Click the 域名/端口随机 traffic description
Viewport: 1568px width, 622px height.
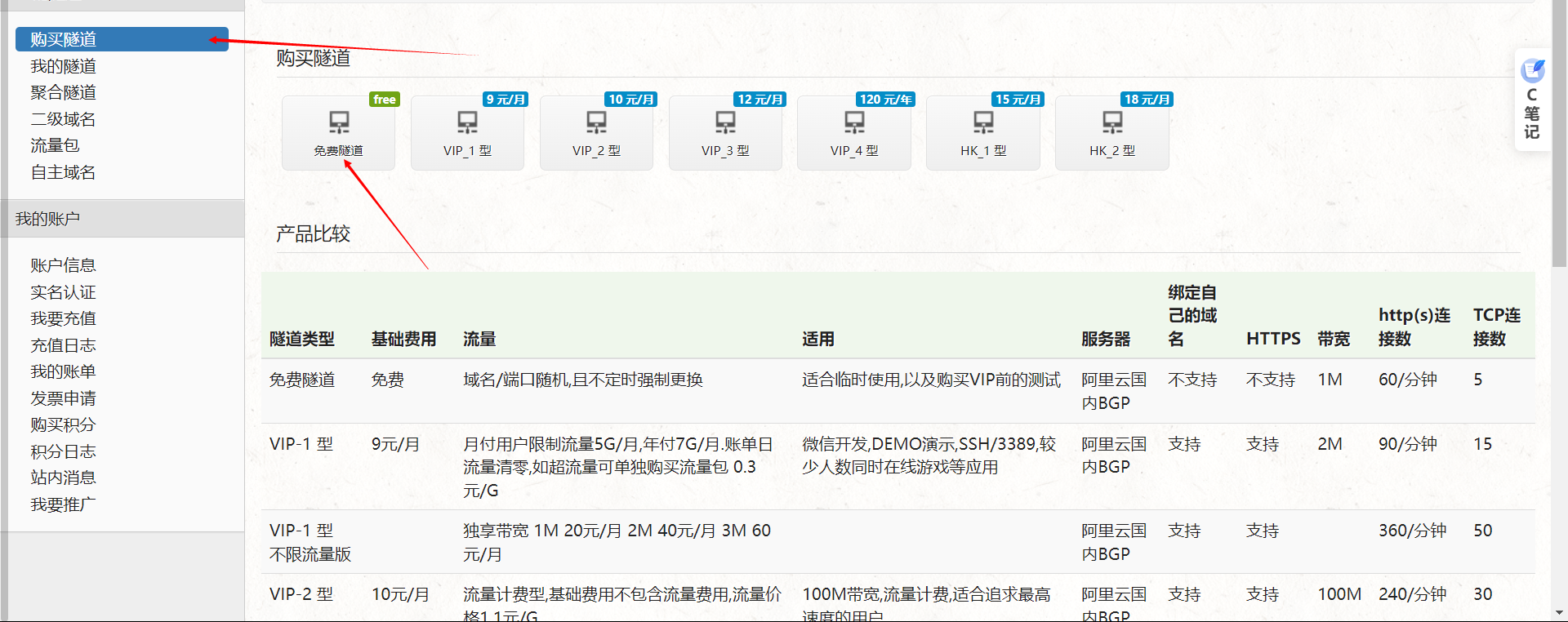pos(583,380)
